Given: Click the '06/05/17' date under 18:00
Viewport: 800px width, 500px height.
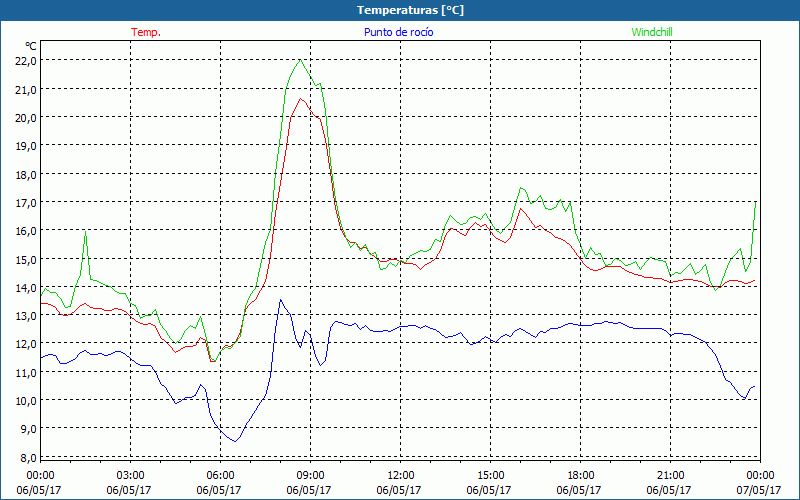Looking at the screenshot, I should point(581,490).
